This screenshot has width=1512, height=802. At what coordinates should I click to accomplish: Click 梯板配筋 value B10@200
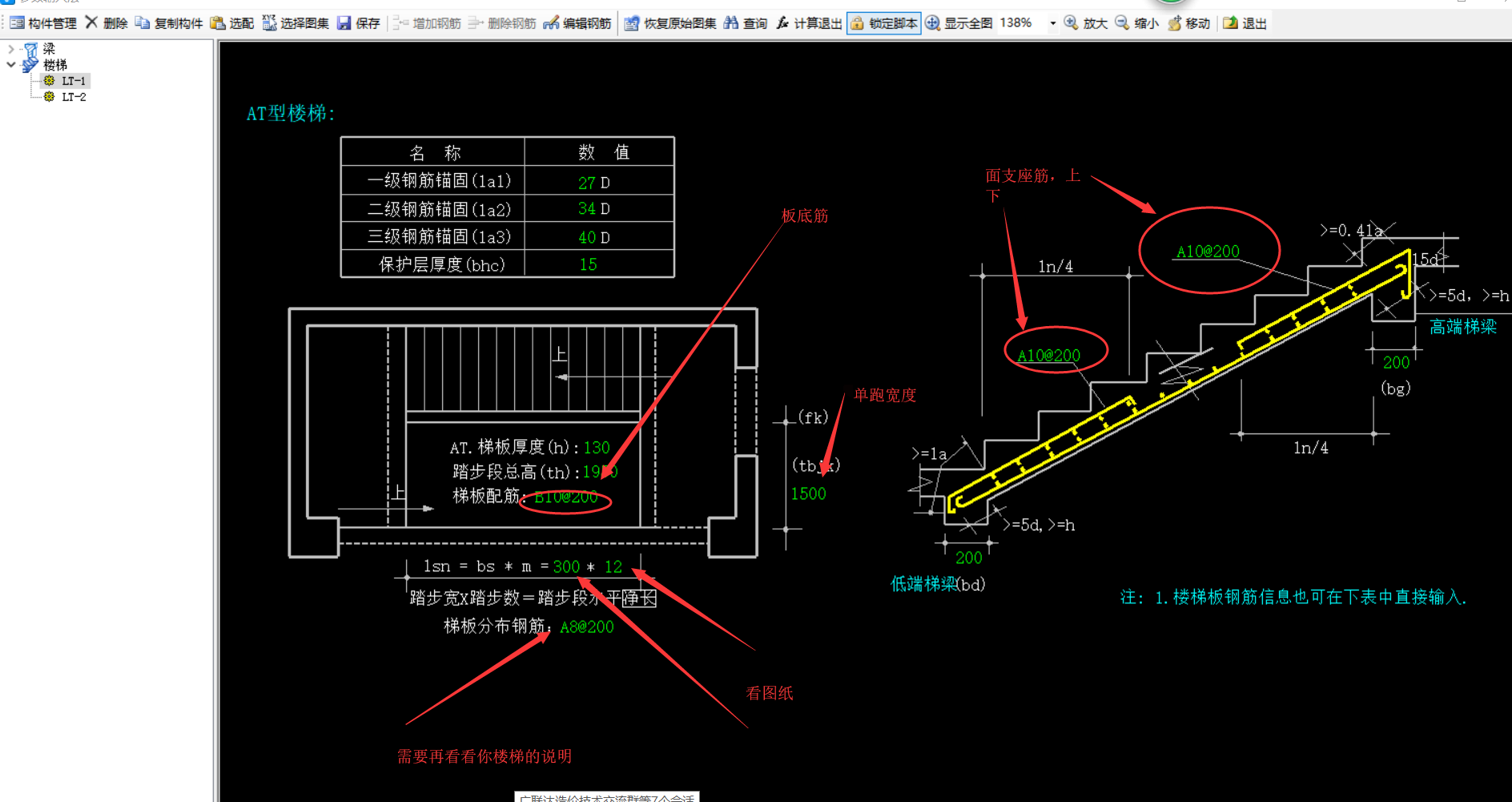pos(565,497)
